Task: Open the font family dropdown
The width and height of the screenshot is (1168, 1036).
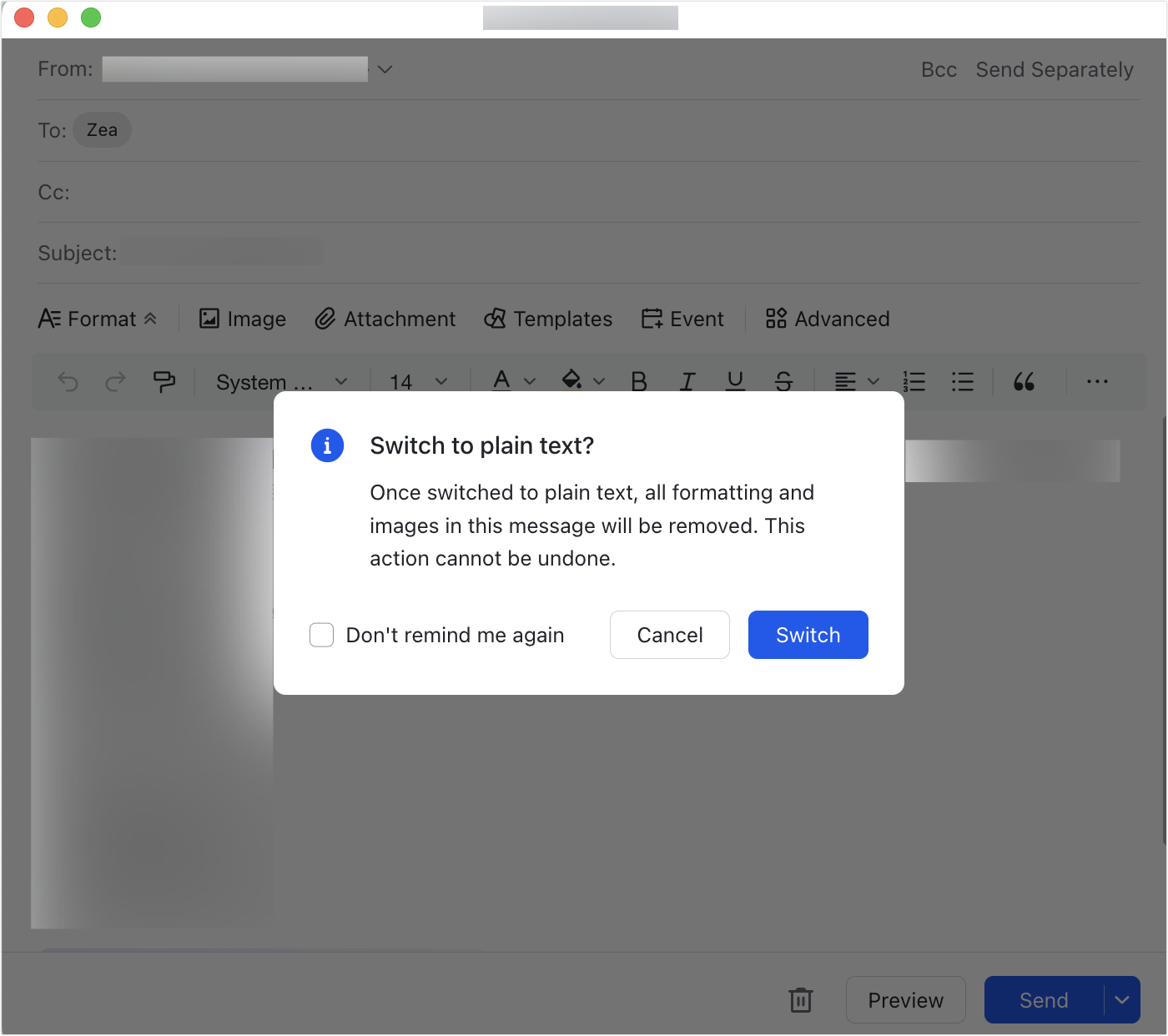Action: click(280, 381)
